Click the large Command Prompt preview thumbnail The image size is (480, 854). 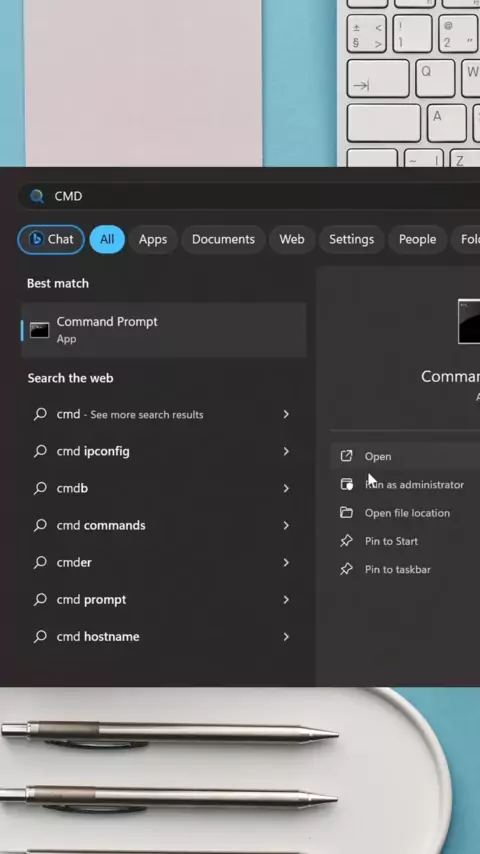coord(469,321)
